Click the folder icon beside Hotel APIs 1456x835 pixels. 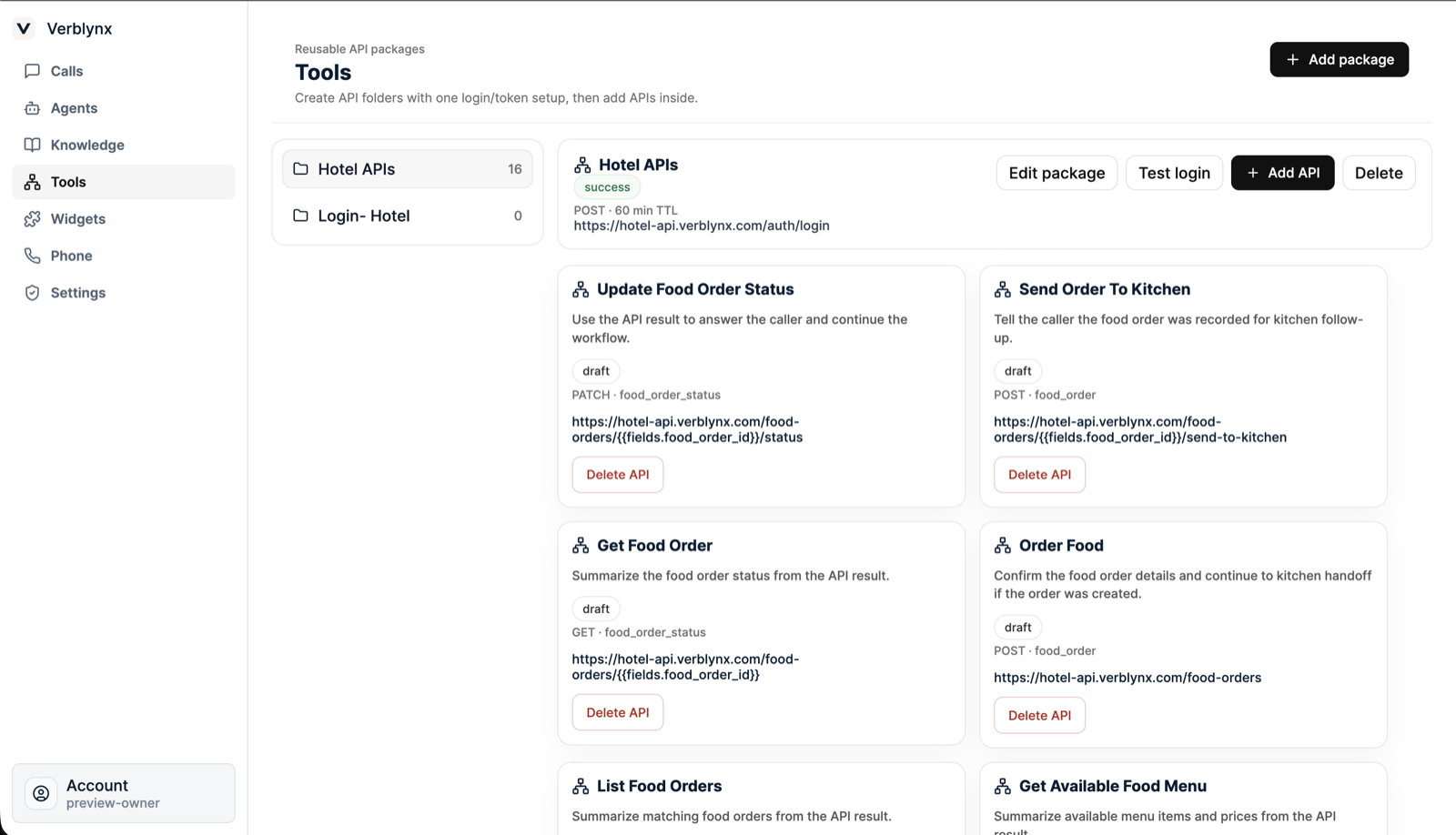[301, 169]
